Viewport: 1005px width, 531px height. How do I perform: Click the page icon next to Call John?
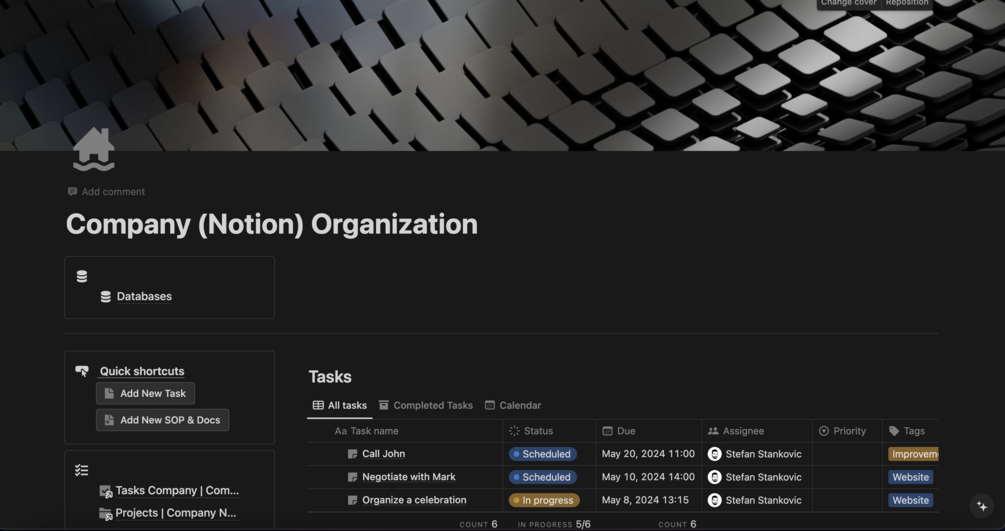[352, 454]
